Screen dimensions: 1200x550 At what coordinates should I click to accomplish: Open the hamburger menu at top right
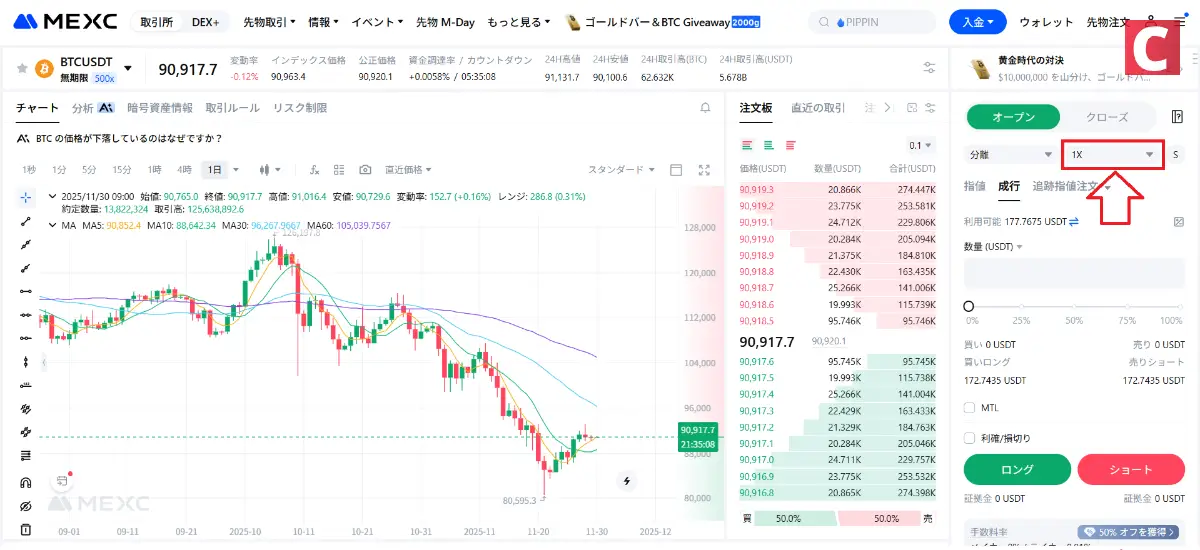coord(1179,21)
